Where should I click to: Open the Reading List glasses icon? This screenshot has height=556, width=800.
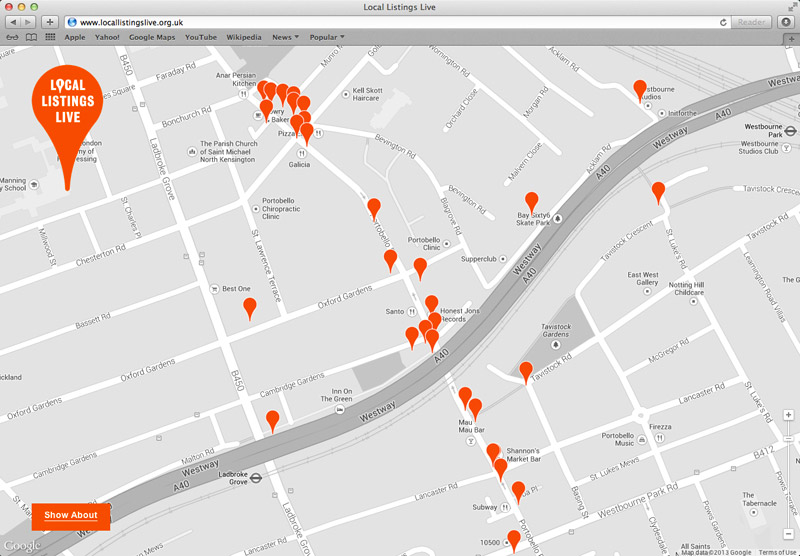click(12, 37)
